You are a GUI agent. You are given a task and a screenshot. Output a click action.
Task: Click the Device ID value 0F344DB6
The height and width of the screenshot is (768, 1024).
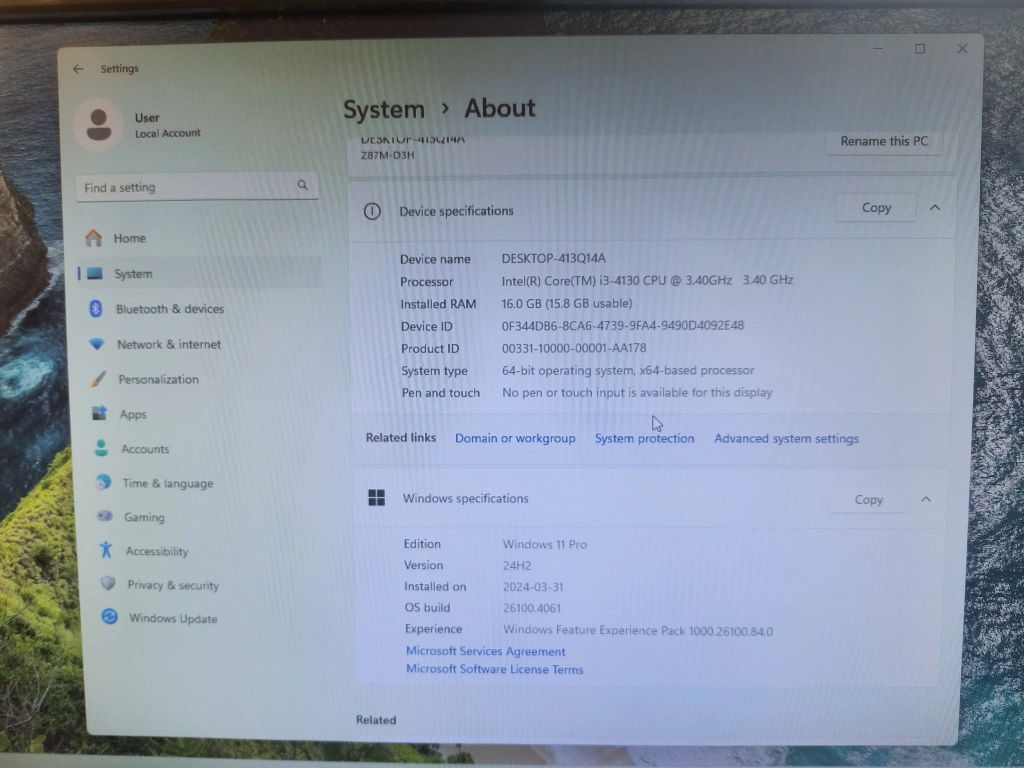(x=622, y=325)
